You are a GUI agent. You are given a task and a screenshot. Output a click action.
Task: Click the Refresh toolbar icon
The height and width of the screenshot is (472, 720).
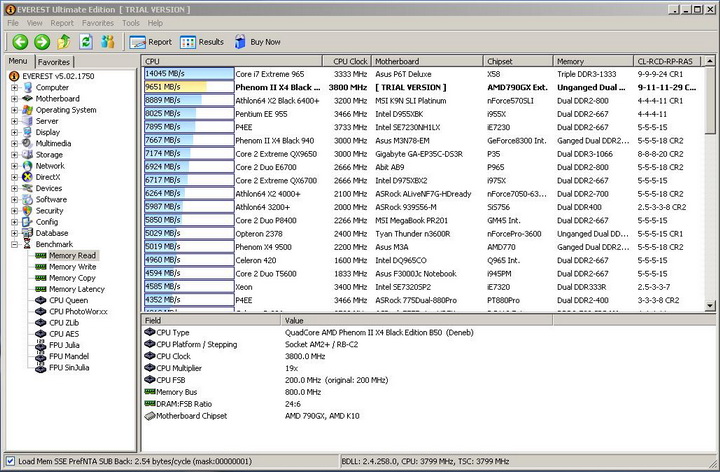click(86, 42)
